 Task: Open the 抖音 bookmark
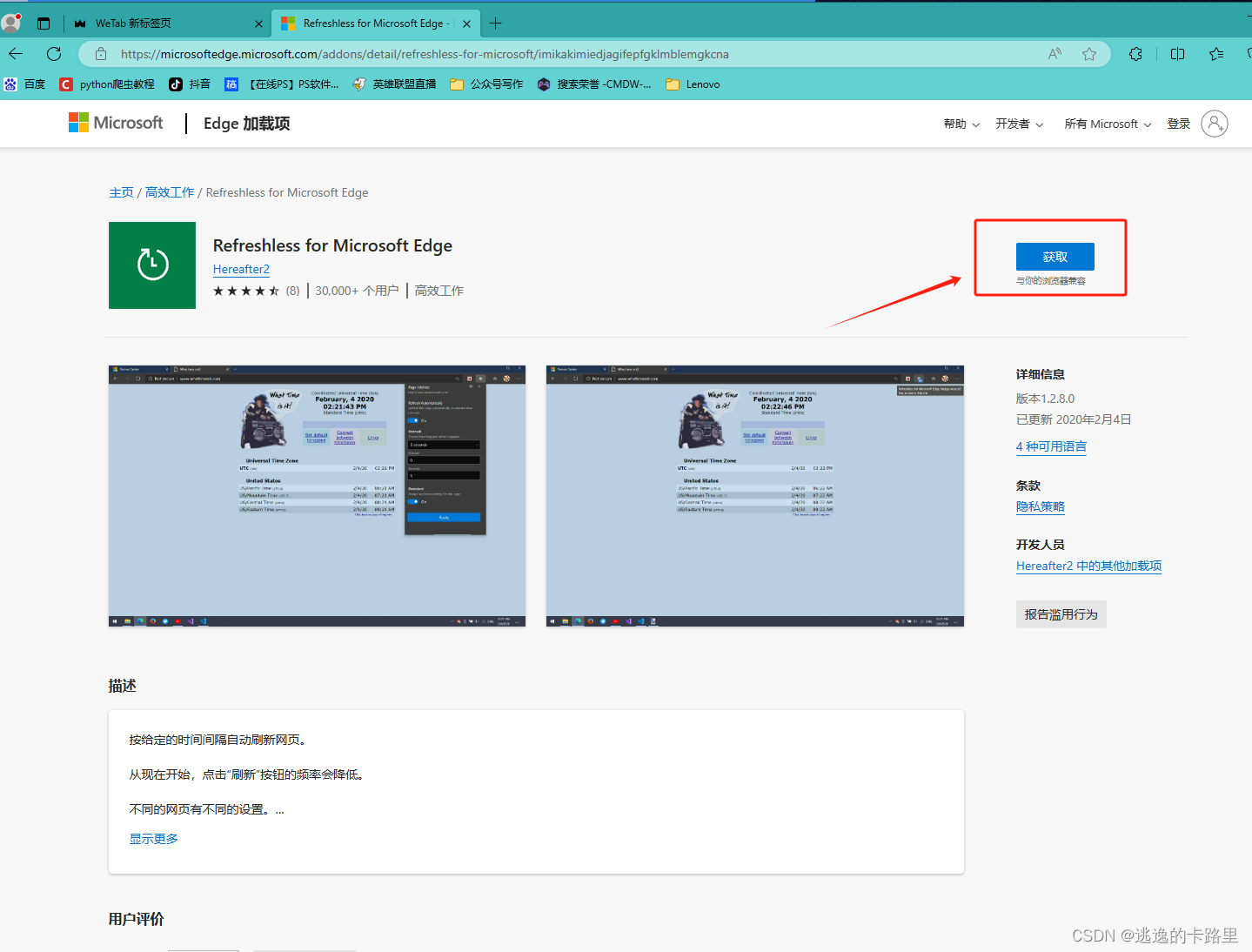[190, 84]
